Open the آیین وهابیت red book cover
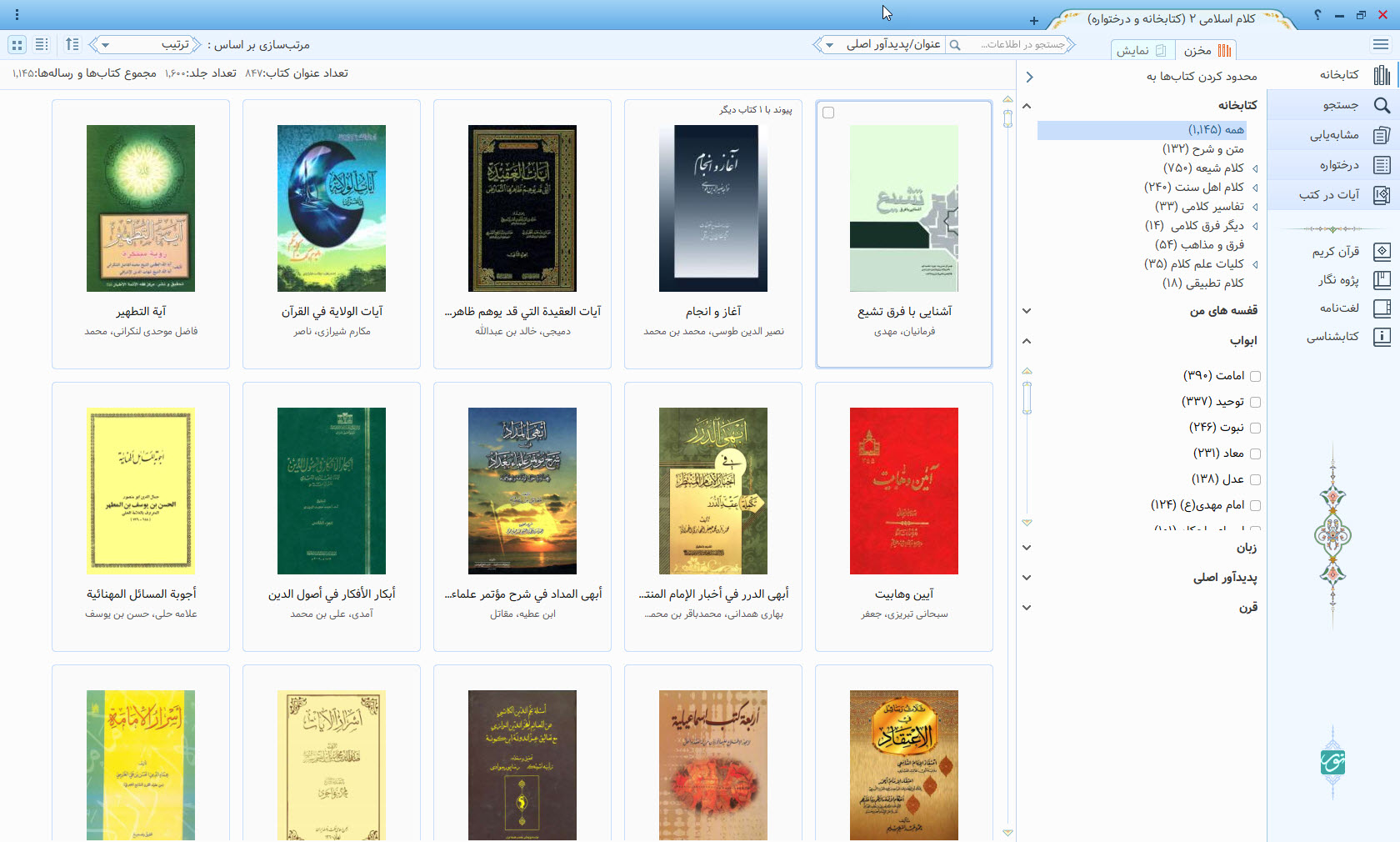 coord(904,491)
